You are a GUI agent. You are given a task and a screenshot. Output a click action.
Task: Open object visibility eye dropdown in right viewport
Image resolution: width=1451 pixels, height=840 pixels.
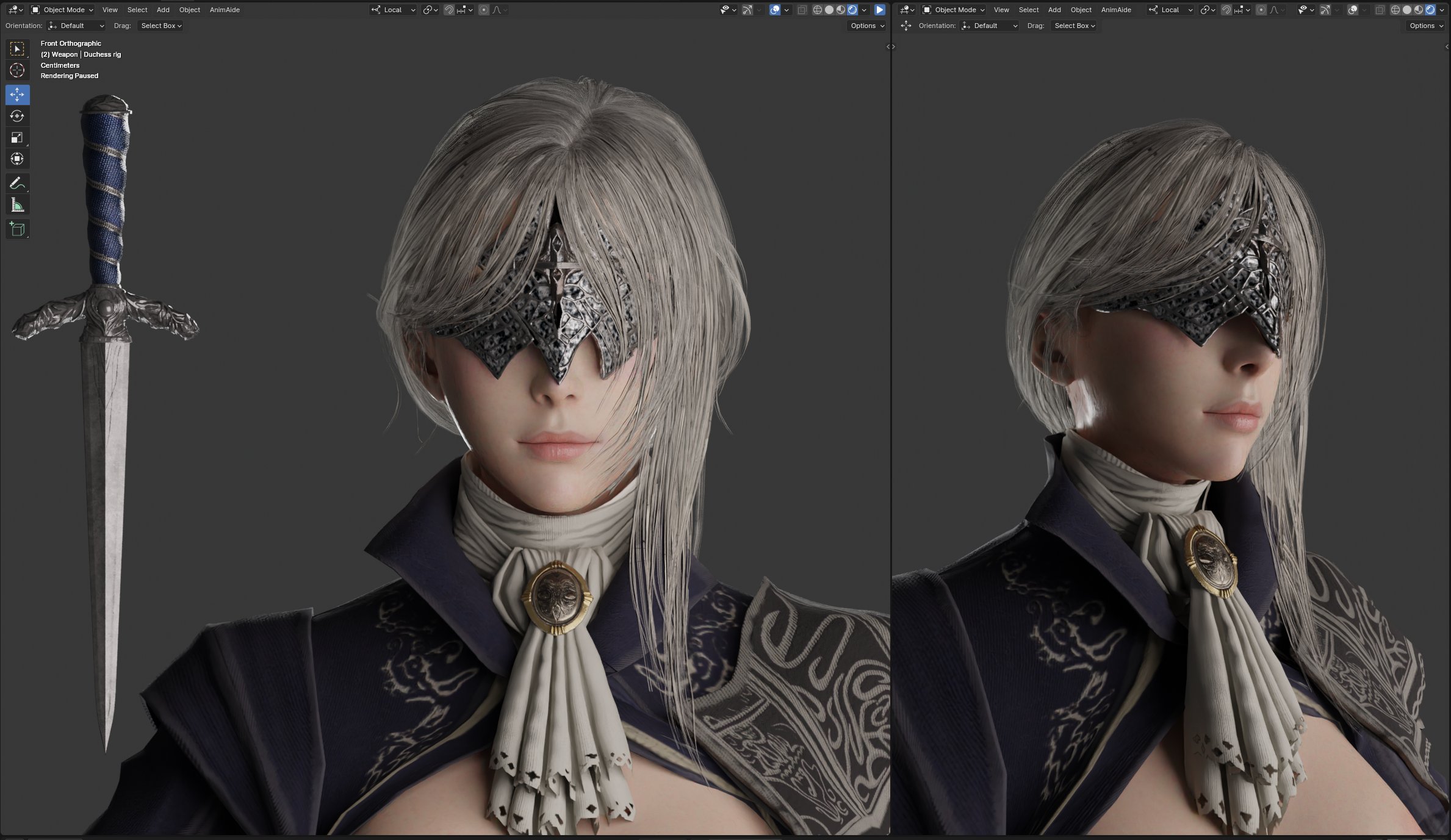click(x=1306, y=10)
